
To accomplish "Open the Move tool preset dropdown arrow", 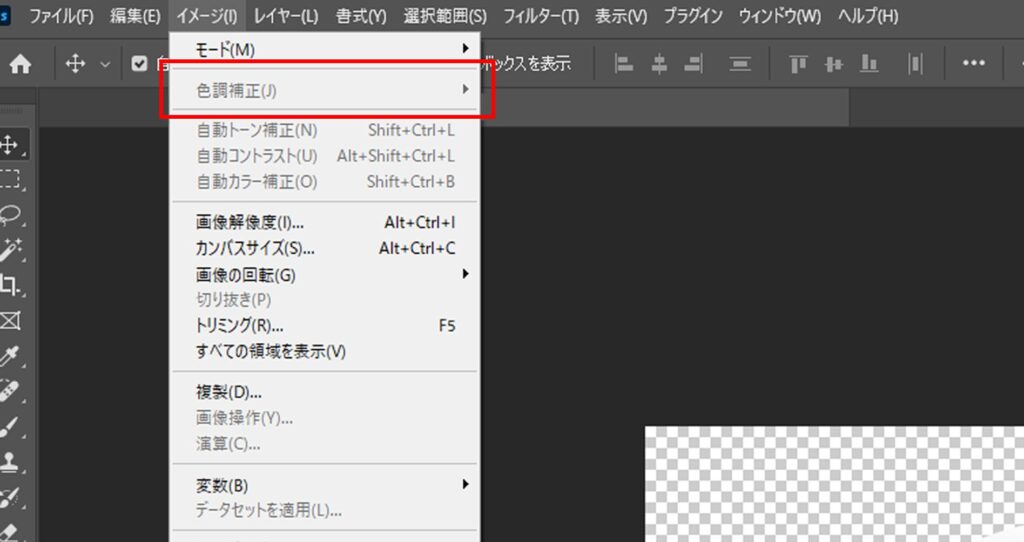I will point(105,64).
